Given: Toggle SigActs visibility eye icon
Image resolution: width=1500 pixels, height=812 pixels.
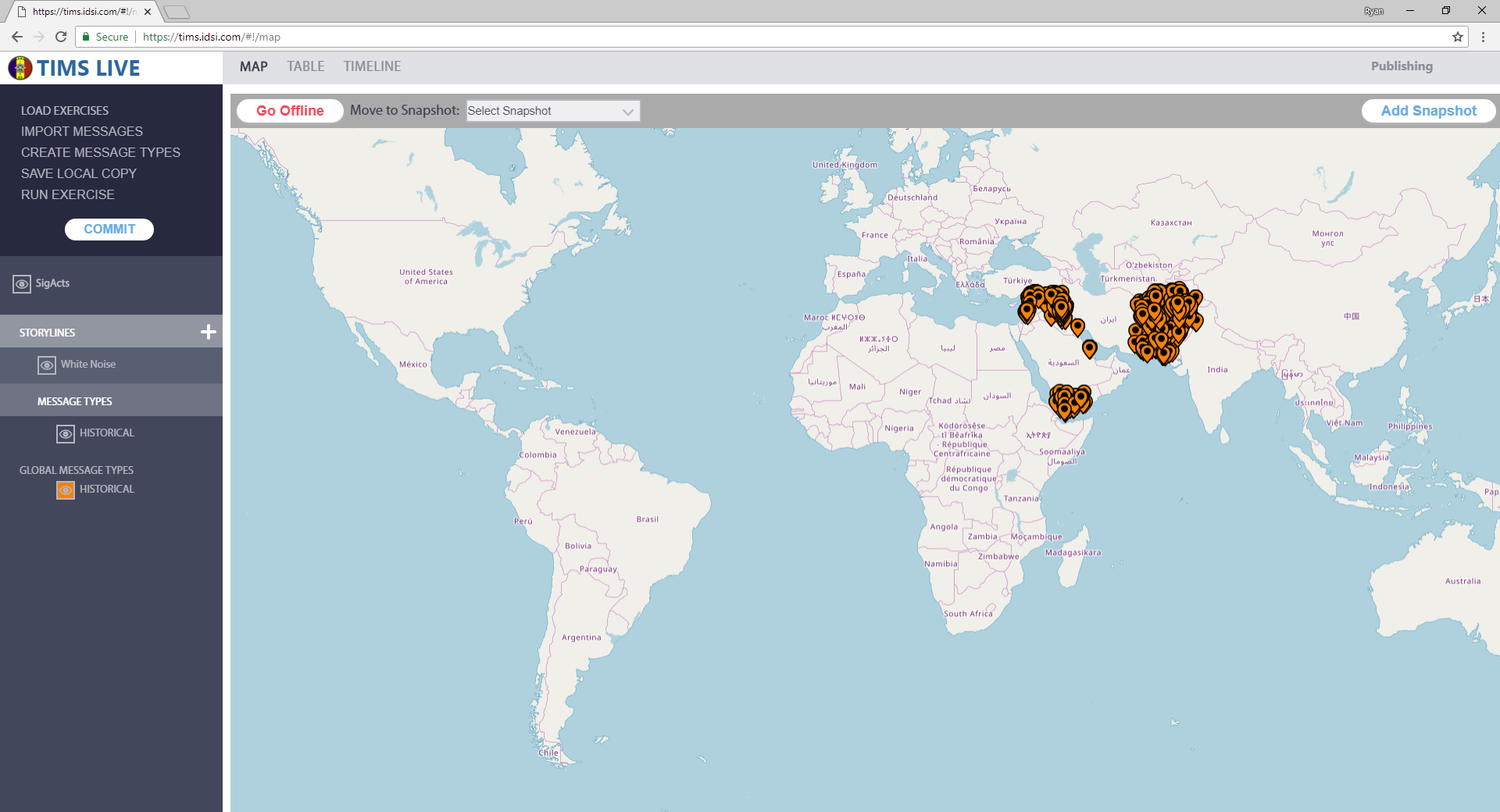Looking at the screenshot, I should tap(22, 284).
